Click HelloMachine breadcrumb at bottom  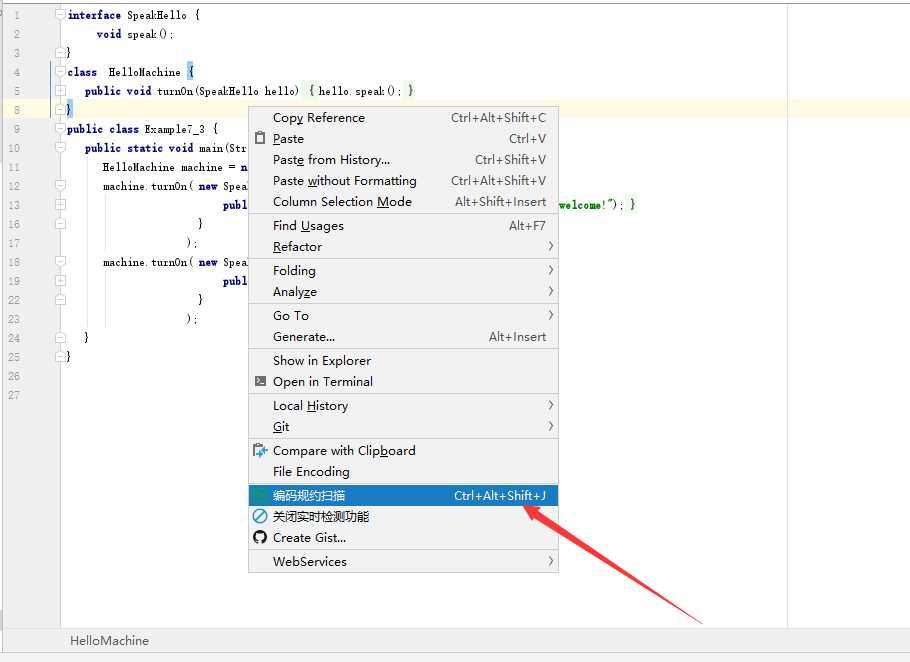pyautogui.click(x=109, y=641)
